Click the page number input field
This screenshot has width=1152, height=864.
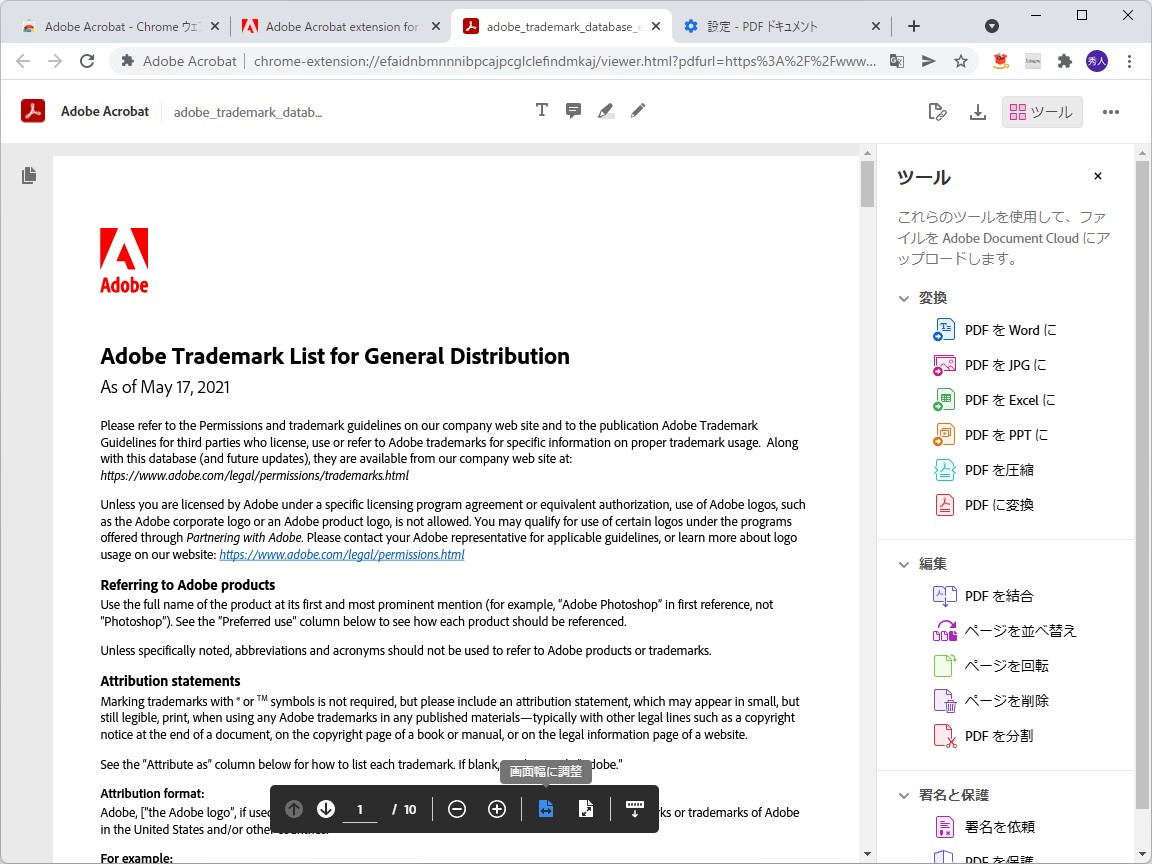360,809
